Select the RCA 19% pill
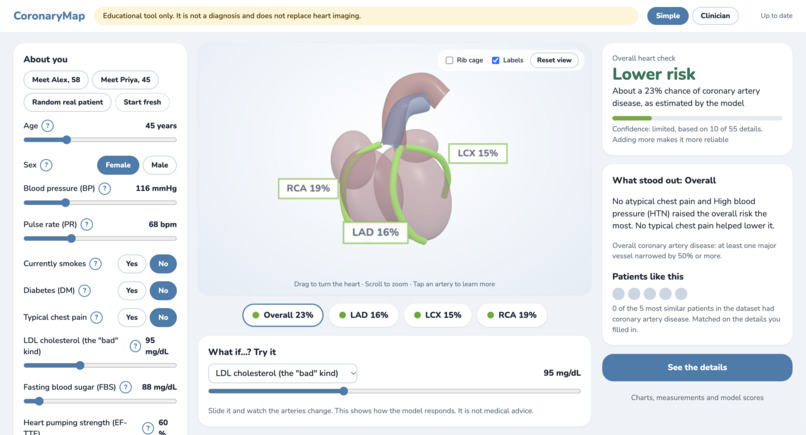Viewport: 806px width, 435px height. [x=511, y=315]
